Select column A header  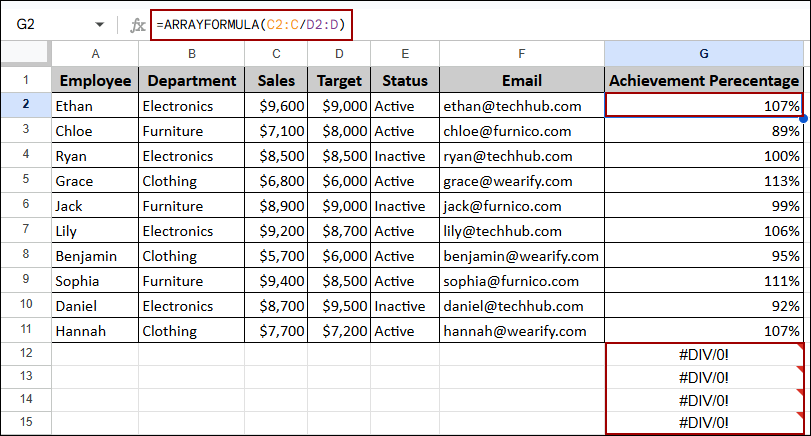(95, 54)
